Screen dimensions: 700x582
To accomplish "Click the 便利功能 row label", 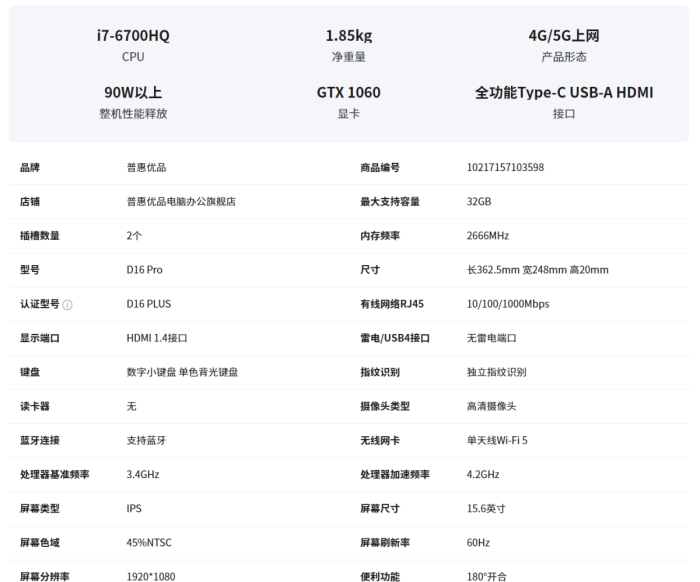I will click(x=380, y=577).
